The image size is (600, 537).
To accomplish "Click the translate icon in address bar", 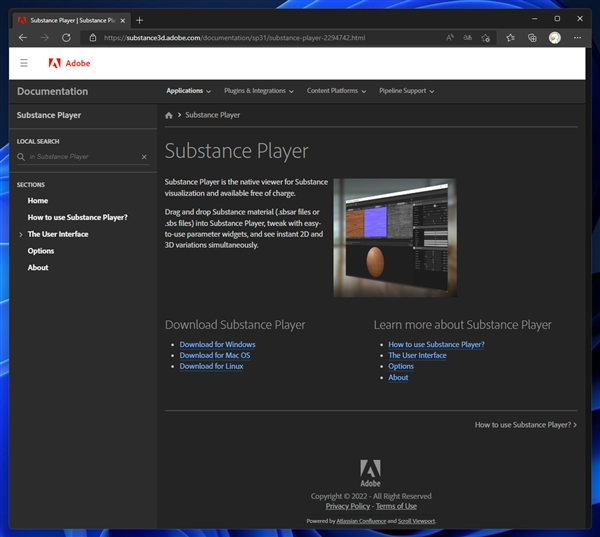I will tap(468, 38).
